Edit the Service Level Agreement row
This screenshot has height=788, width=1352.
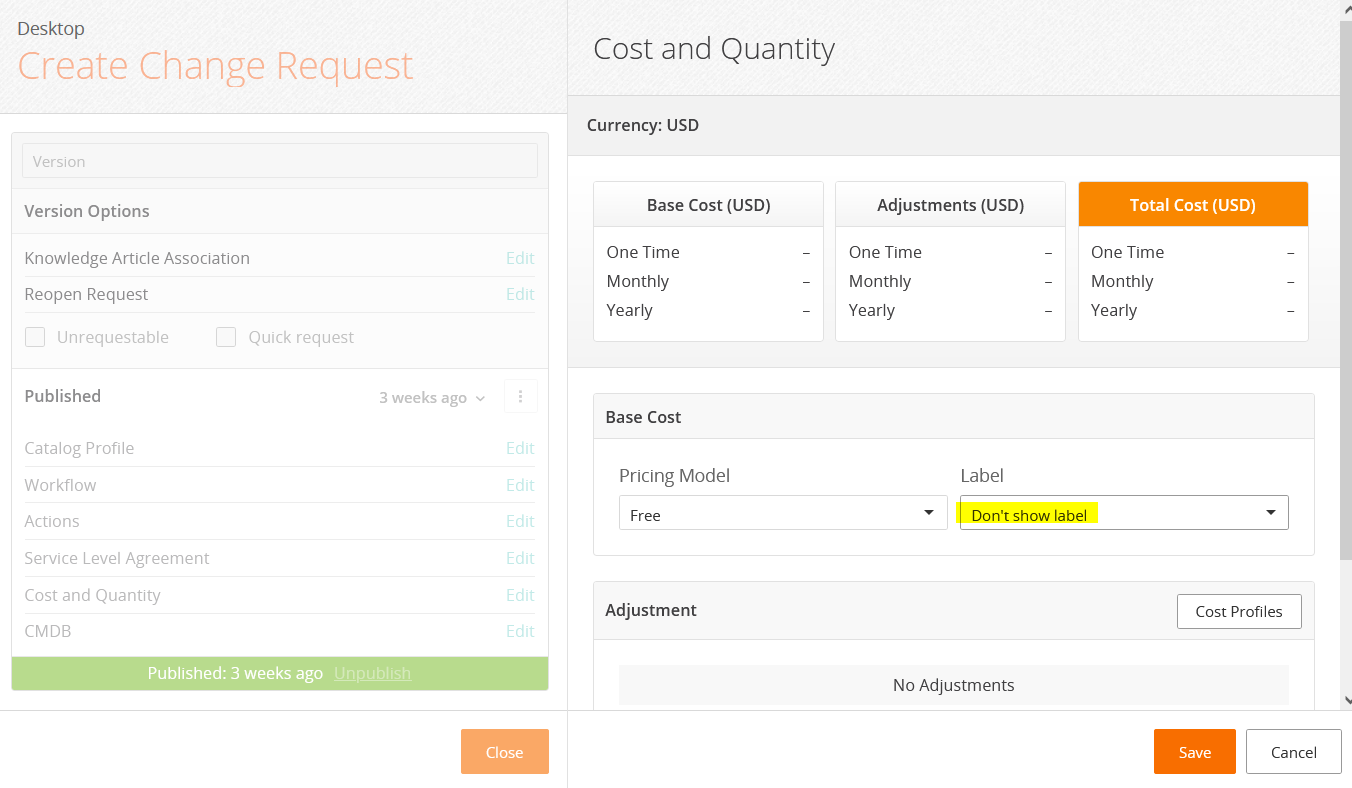click(520, 558)
